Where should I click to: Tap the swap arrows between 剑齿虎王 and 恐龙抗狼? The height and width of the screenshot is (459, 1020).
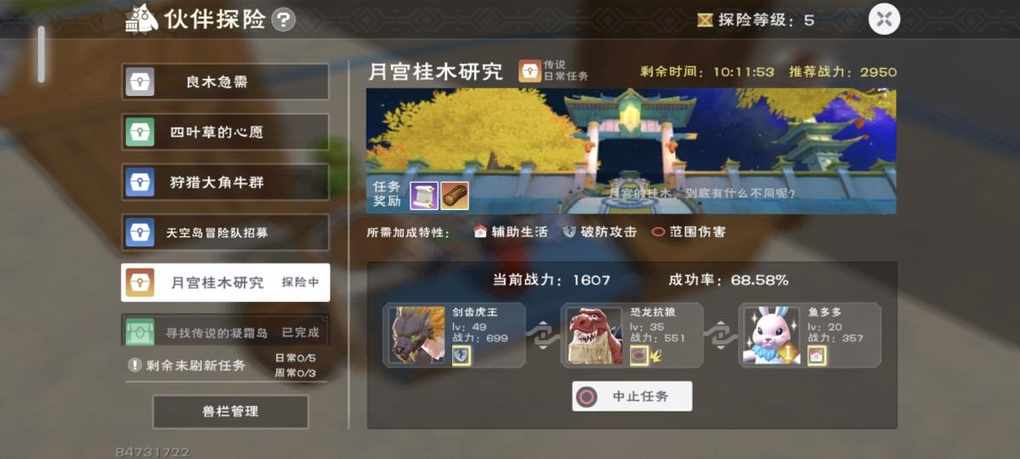tap(543, 335)
